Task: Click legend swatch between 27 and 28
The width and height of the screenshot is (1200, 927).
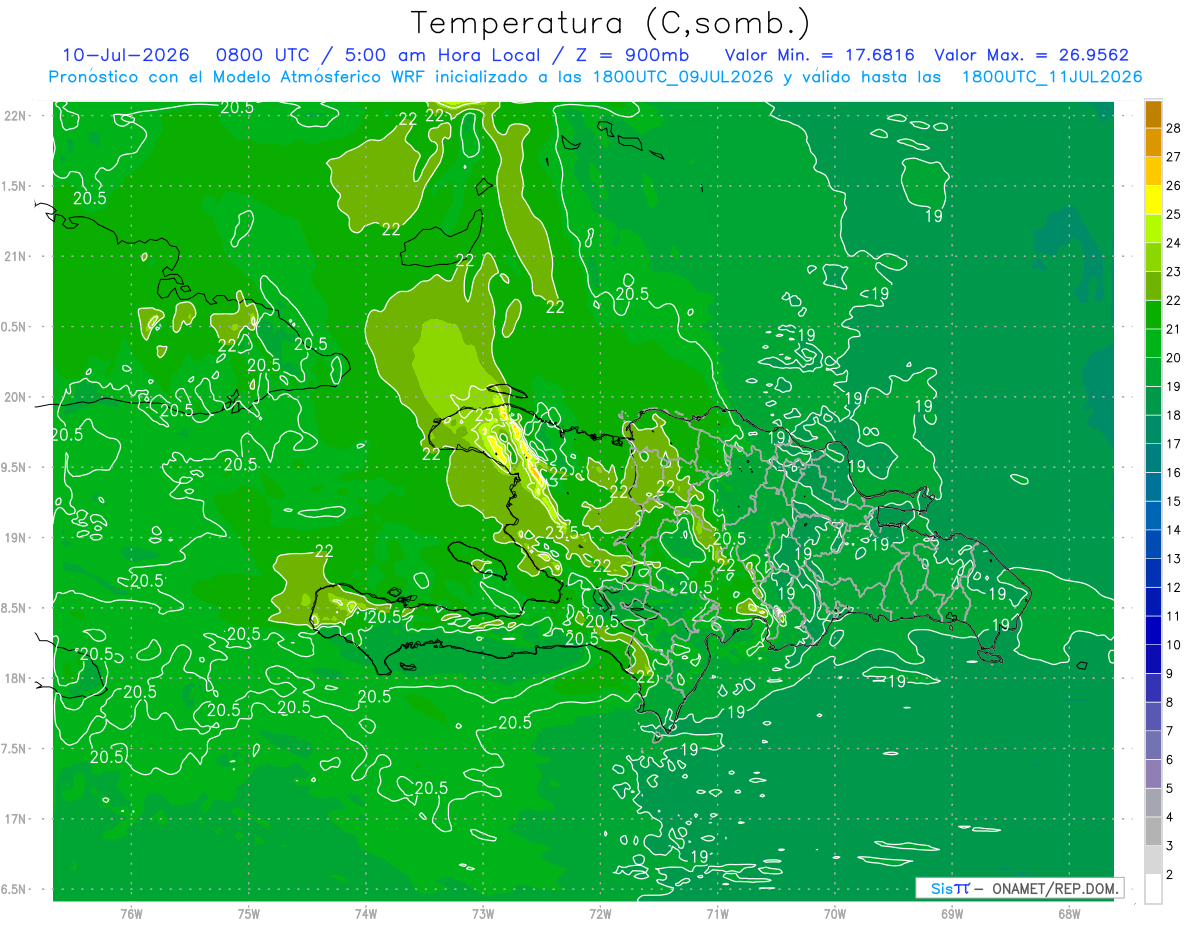Action: point(1153,142)
